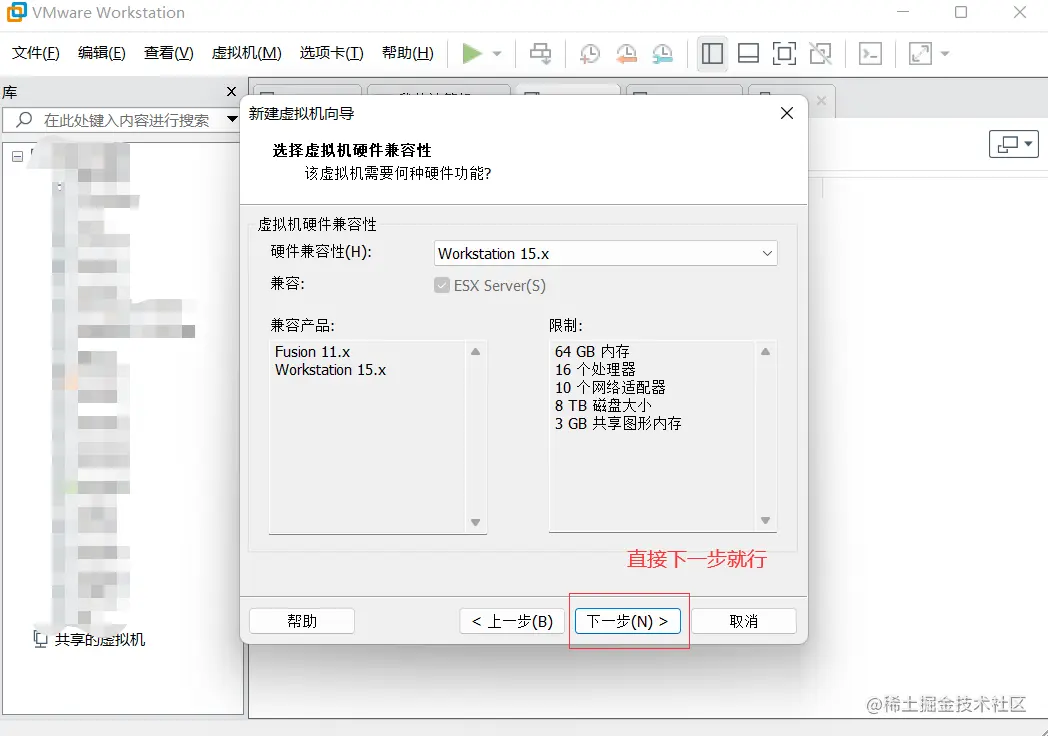This screenshot has width=1048, height=736.
Task: Open the Snapshot Manager icon
Action: tap(662, 53)
